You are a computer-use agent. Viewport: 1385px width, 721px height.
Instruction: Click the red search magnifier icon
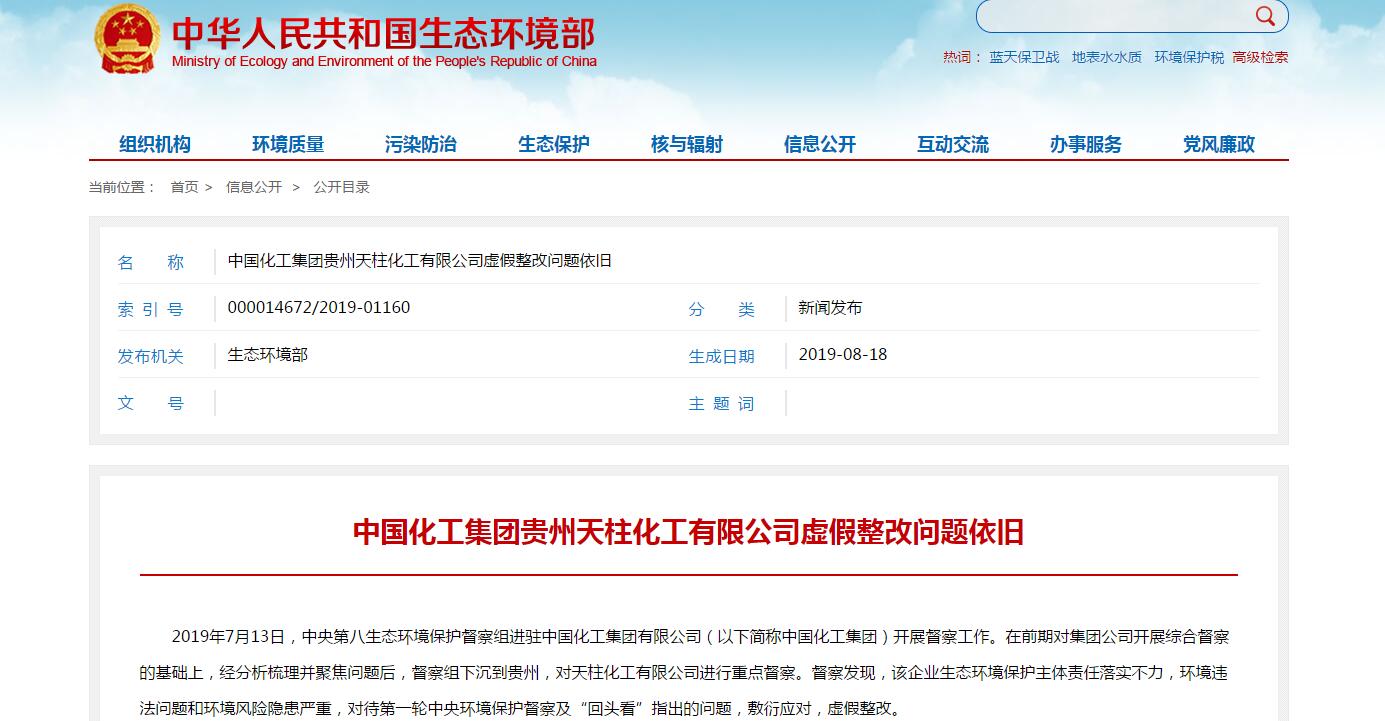[1265, 16]
